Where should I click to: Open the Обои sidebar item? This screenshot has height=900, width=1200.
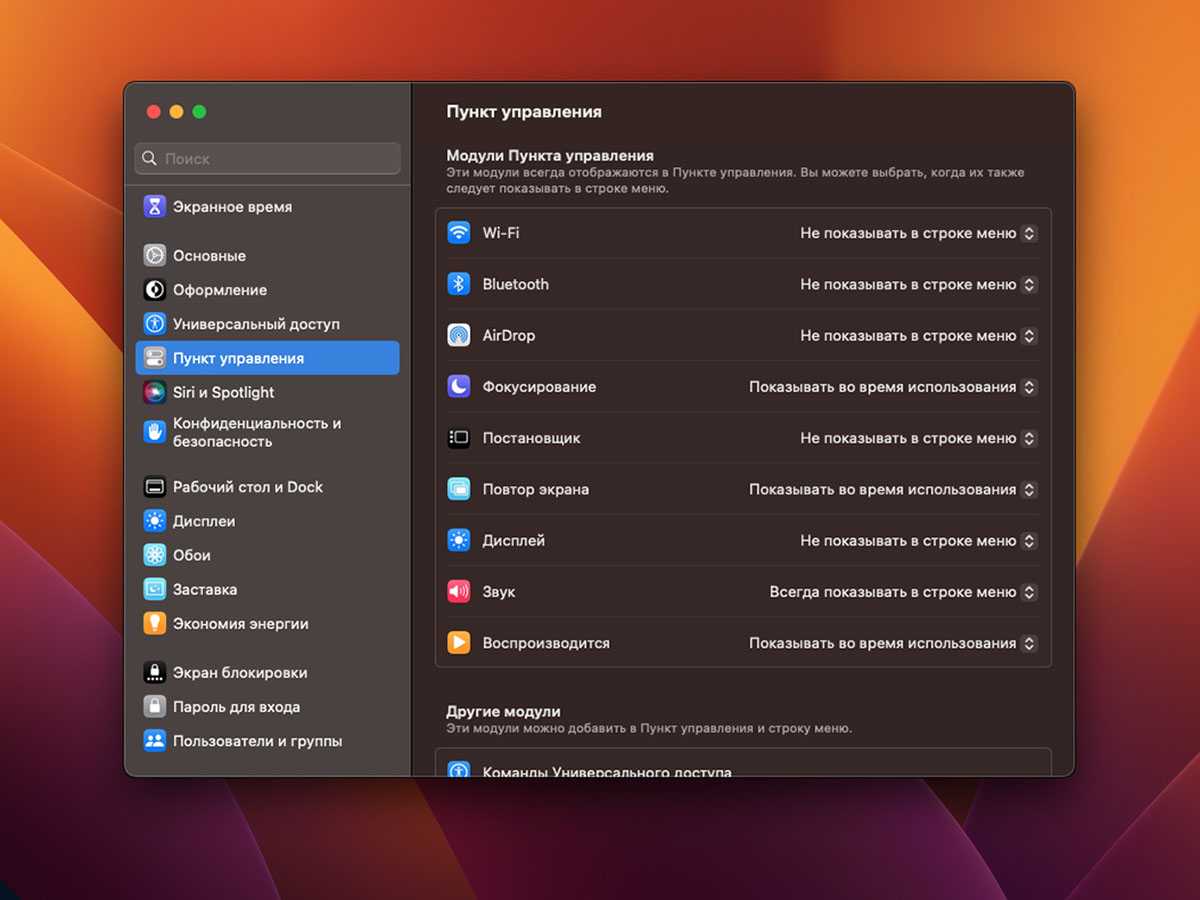pos(191,555)
